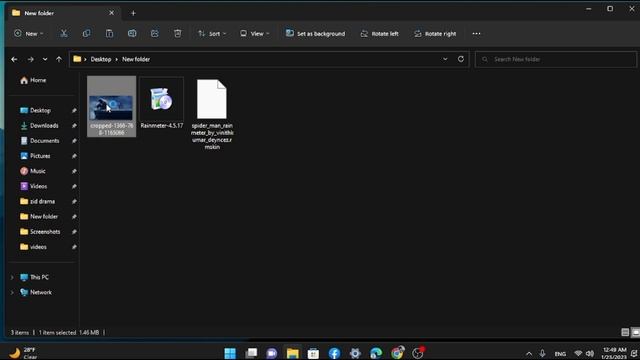Click Set as background button

pos(315,33)
